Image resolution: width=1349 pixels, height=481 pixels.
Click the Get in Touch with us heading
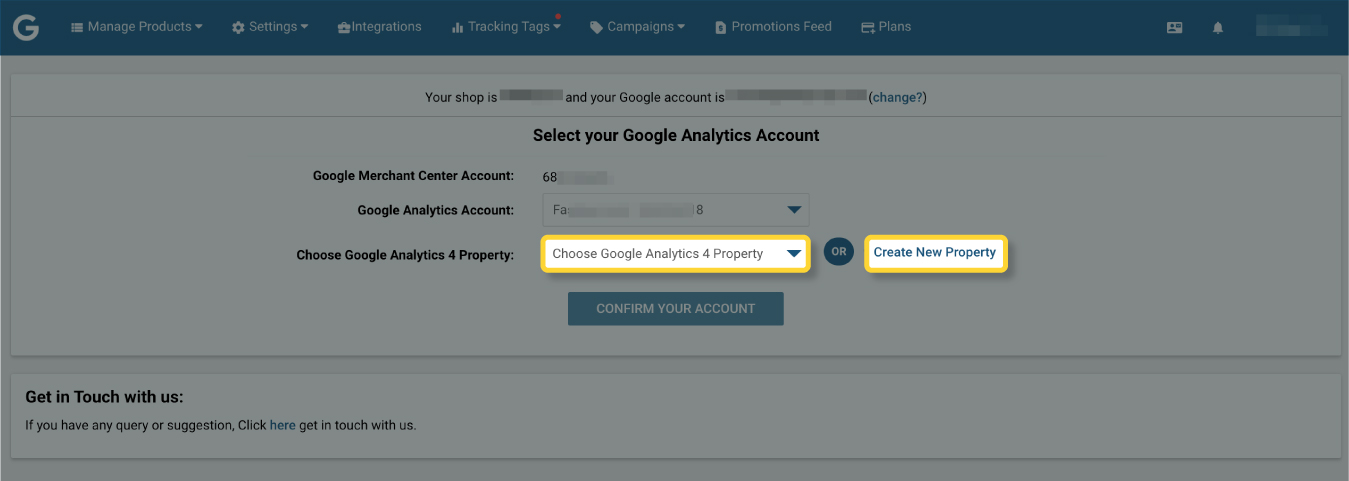click(x=105, y=397)
